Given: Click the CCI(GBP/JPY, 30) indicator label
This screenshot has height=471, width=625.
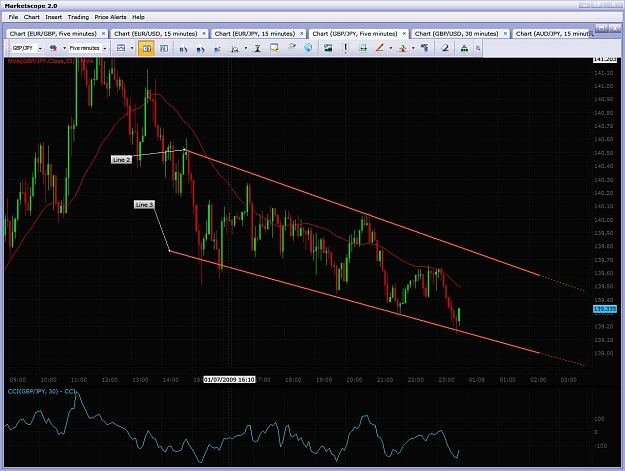Looking at the screenshot, I should (42, 392).
